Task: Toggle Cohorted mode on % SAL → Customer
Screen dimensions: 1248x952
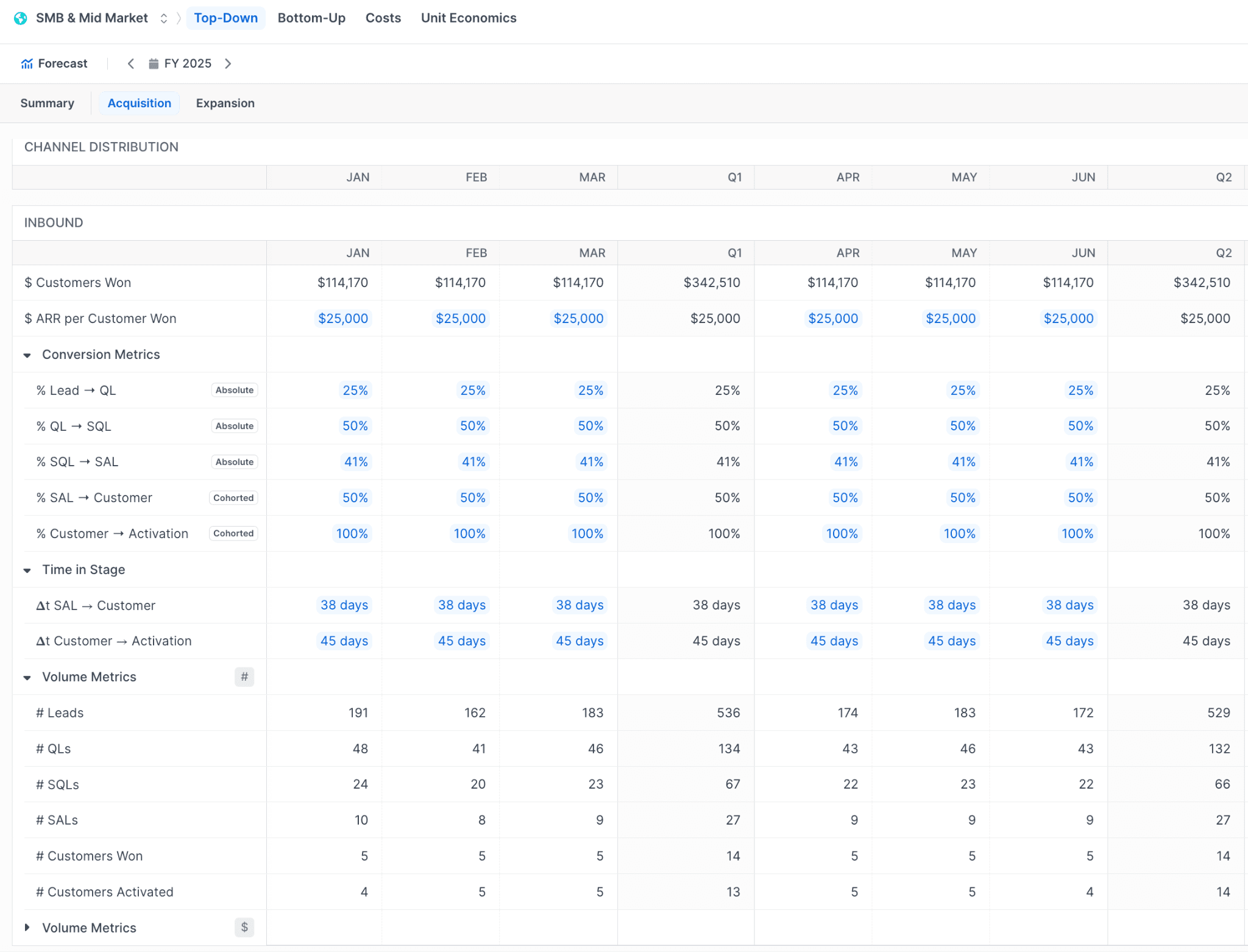Action: click(x=233, y=497)
